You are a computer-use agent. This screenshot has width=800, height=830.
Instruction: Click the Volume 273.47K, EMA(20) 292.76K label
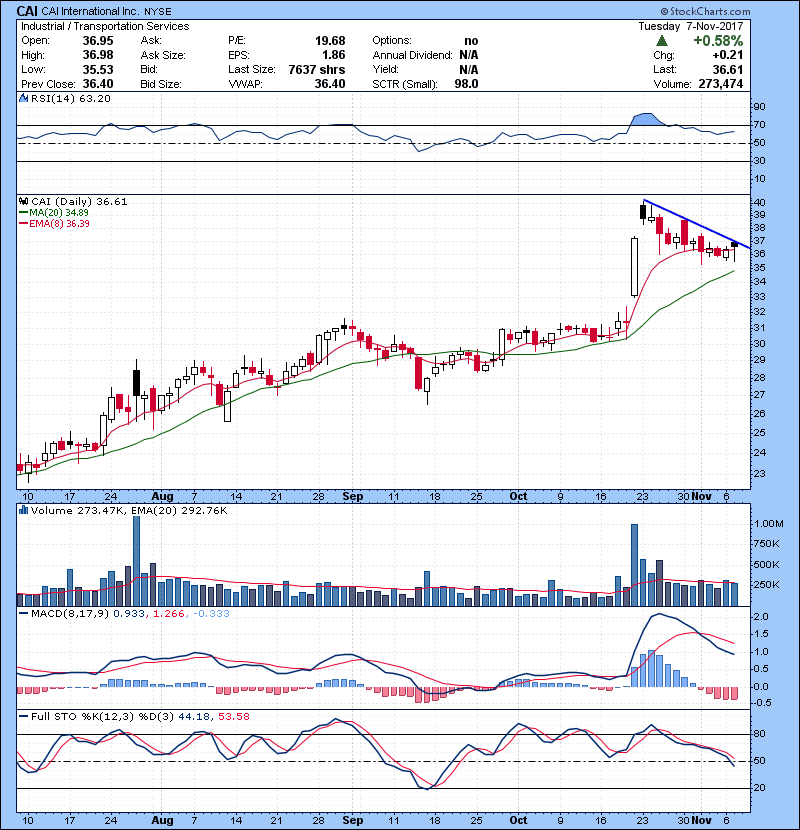[x=129, y=510]
